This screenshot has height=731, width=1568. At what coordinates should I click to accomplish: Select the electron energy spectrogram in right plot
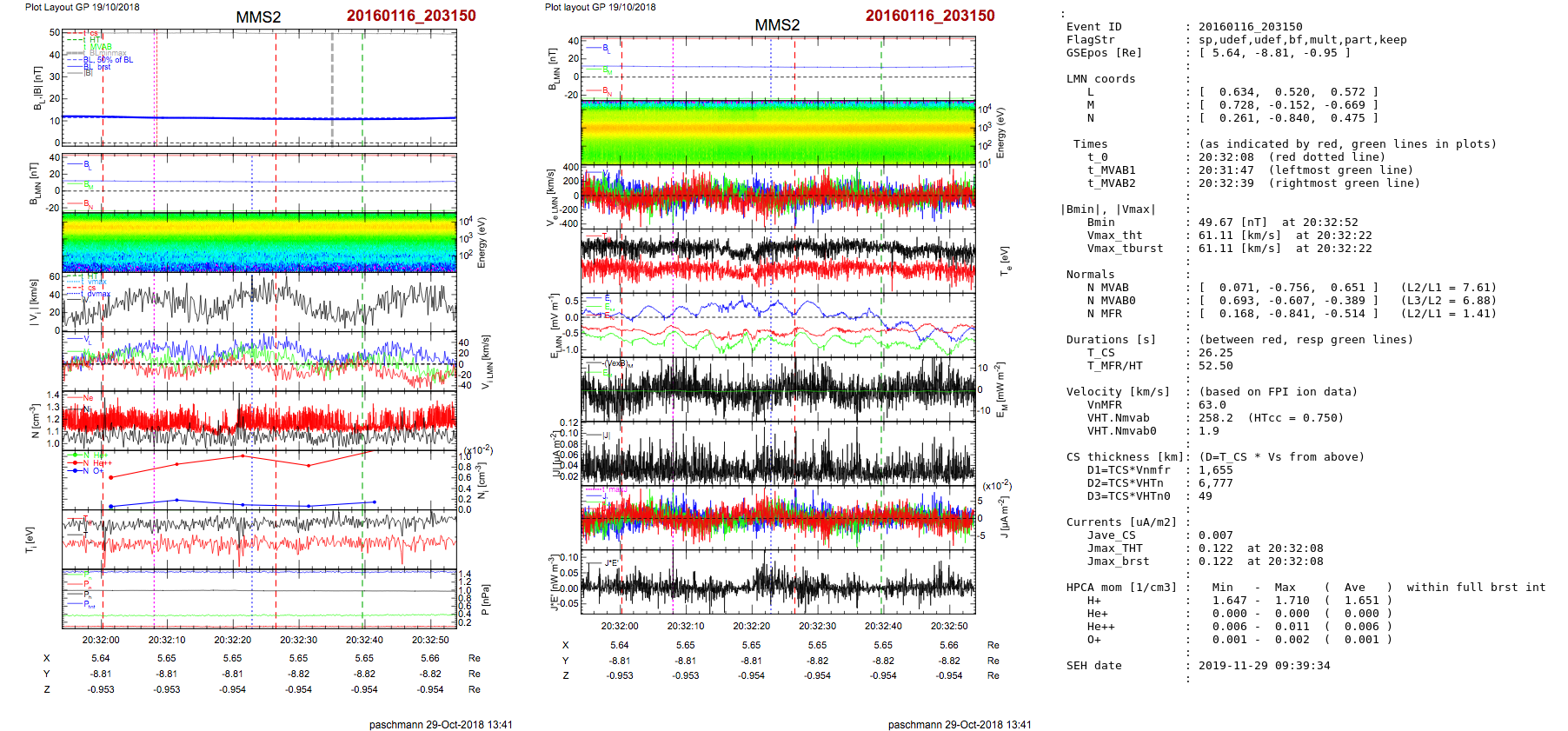coord(778,132)
